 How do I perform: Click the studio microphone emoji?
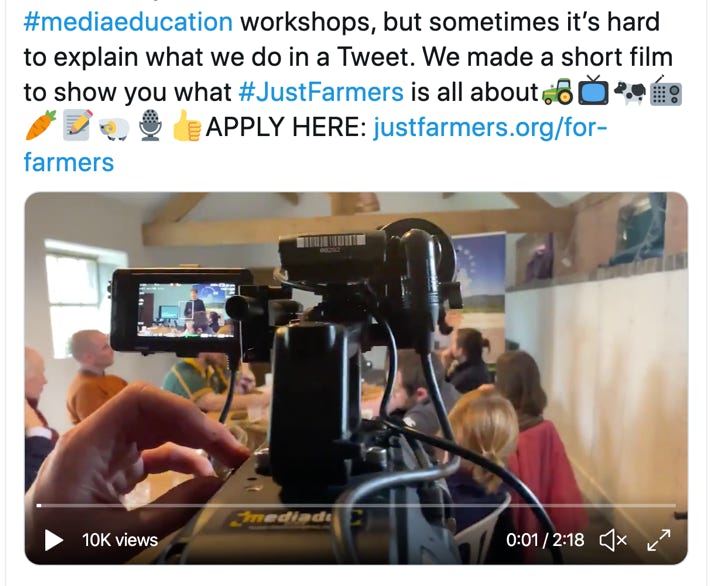(x=150, y=125)
